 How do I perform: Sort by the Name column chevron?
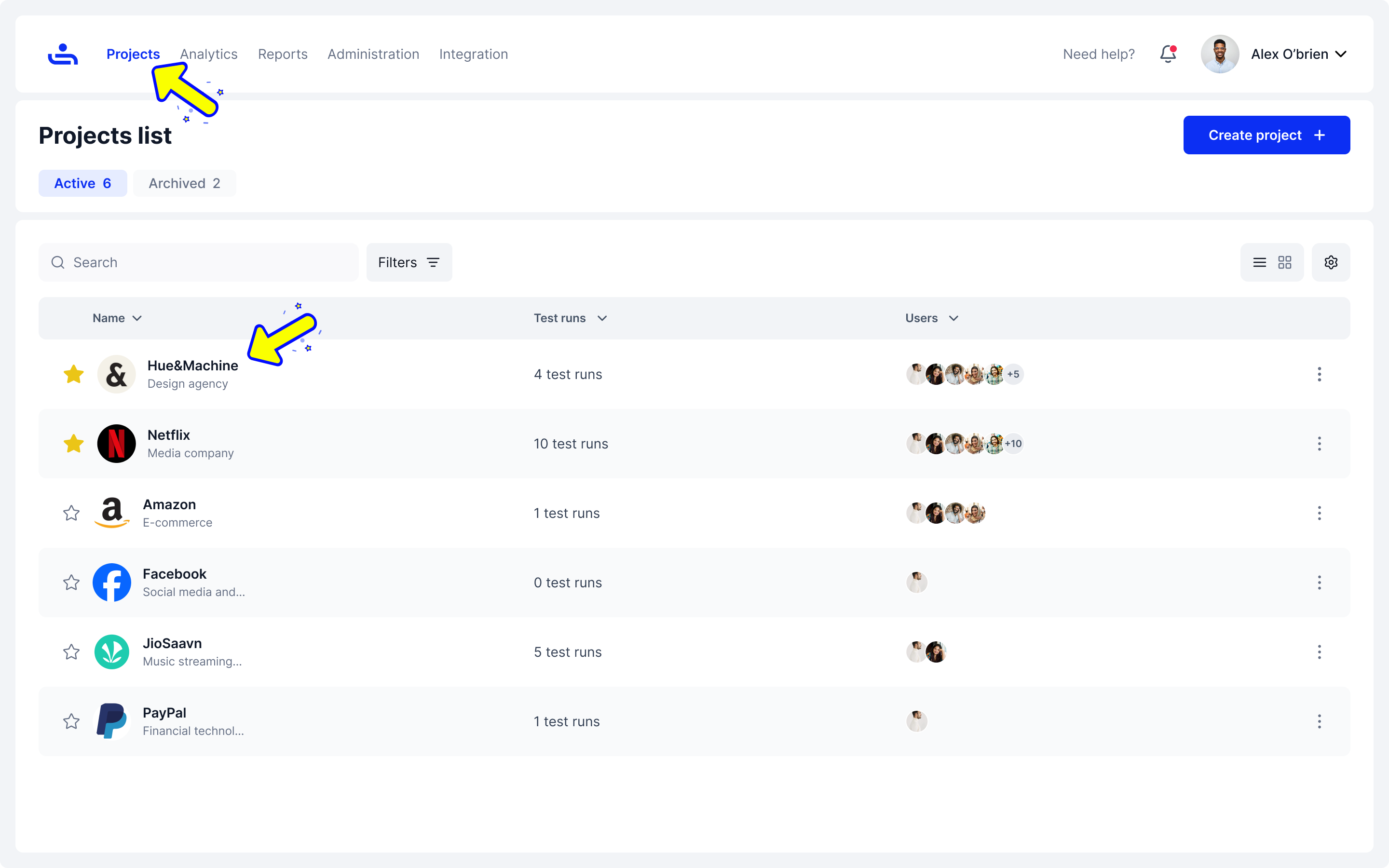(137, 318)
